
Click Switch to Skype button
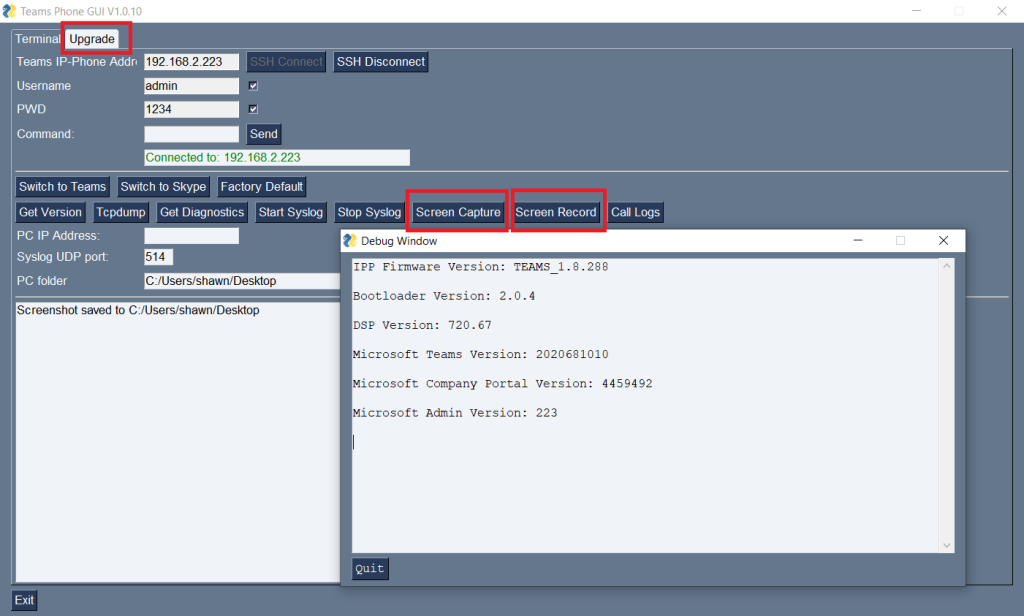[x=163, y=187]
